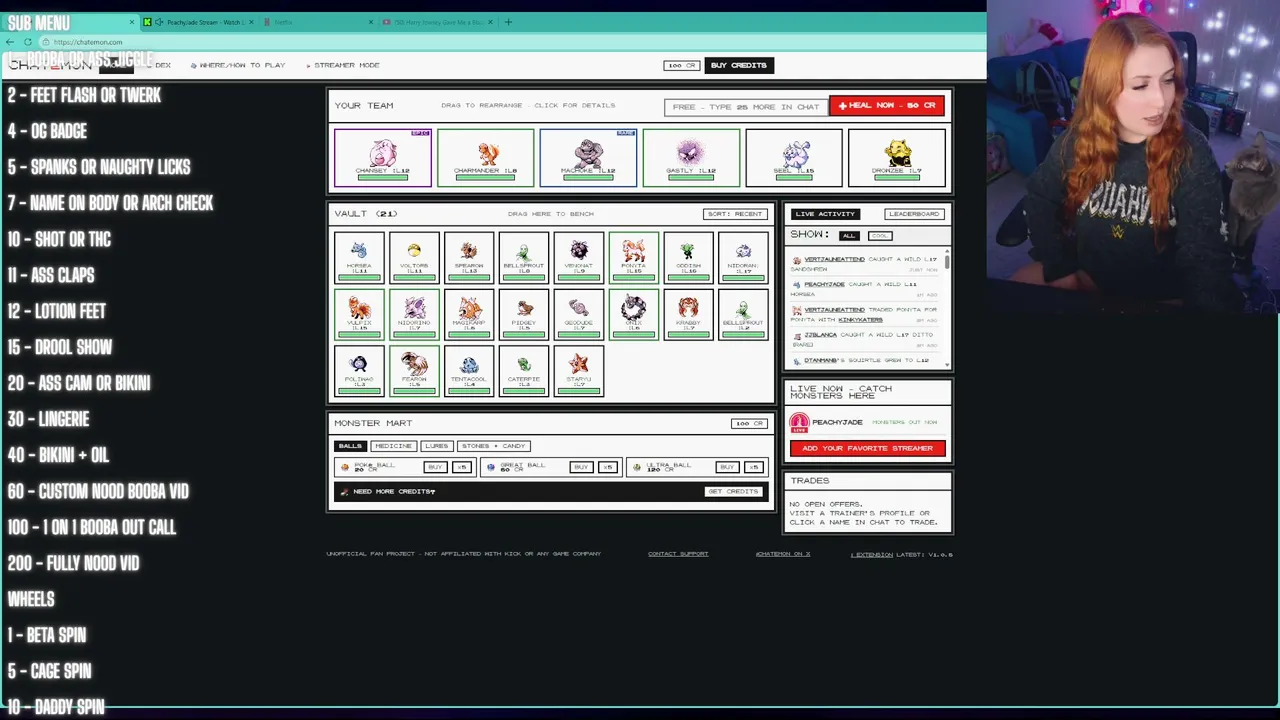Click the live activity feed scrollbar
This screenshot has height=720, width=1280.
946,262
